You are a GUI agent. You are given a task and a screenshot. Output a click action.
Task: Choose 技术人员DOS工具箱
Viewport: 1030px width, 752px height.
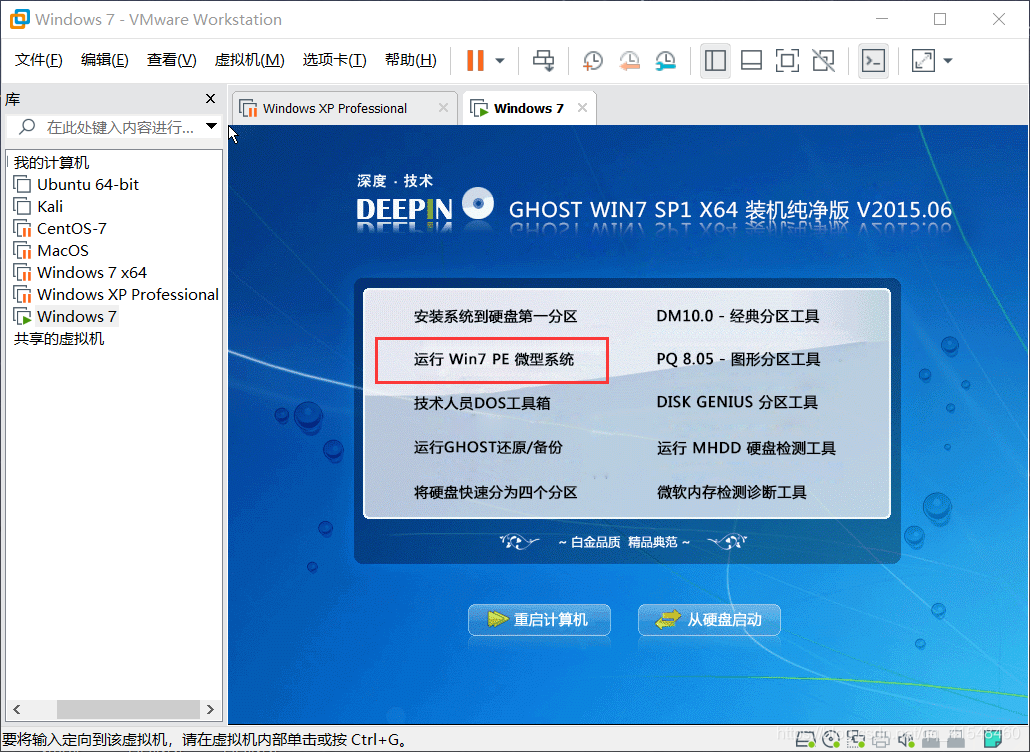[482, 403]
